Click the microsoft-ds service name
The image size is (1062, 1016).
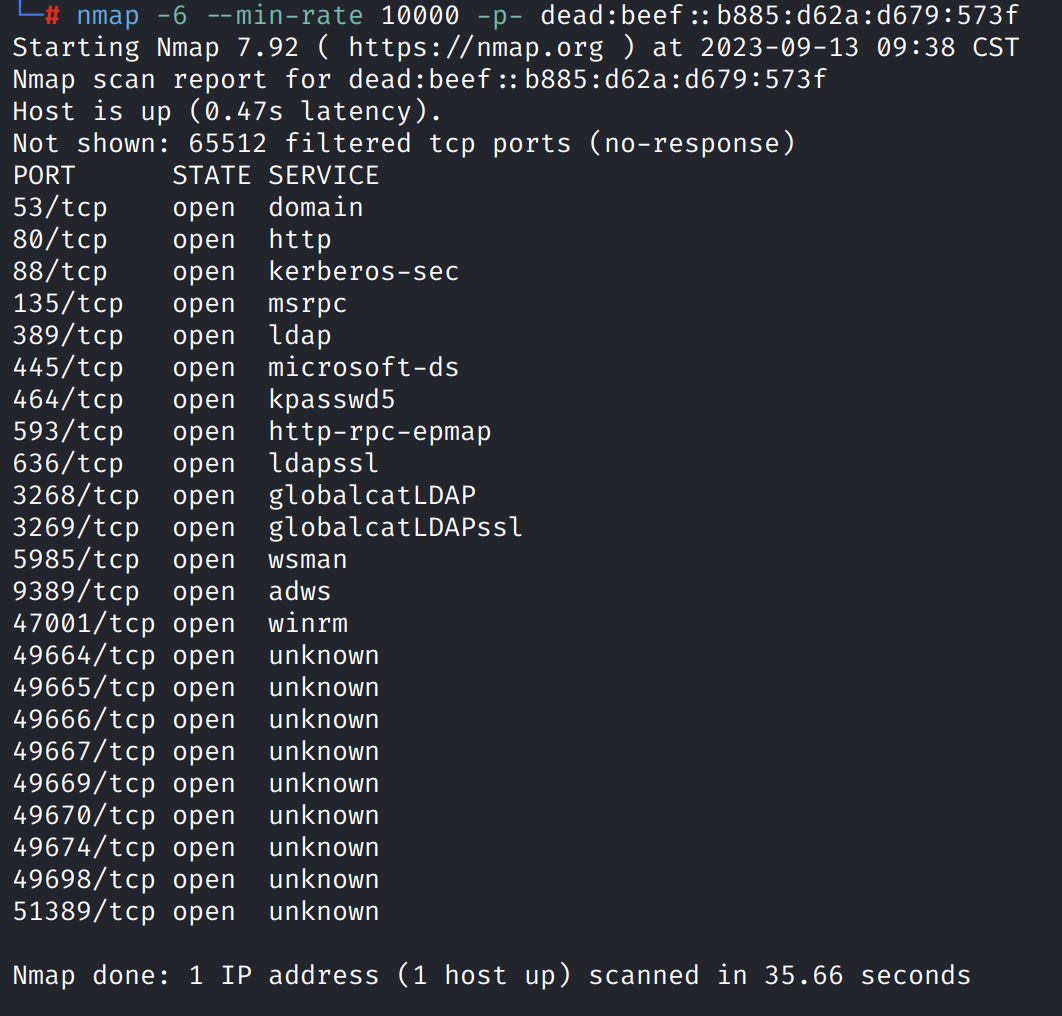(363, 367)
